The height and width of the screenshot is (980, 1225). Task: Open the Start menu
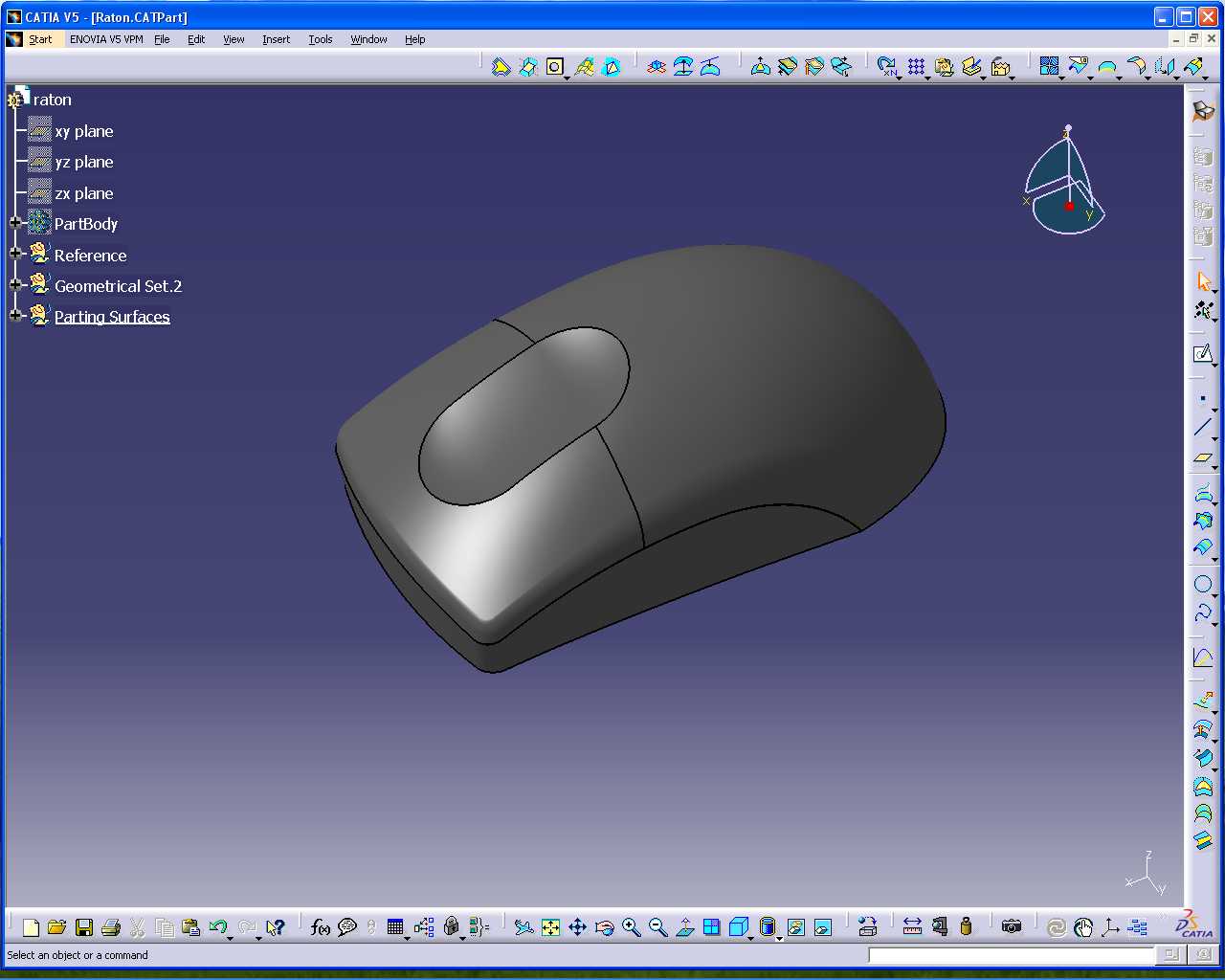point(40,39)
